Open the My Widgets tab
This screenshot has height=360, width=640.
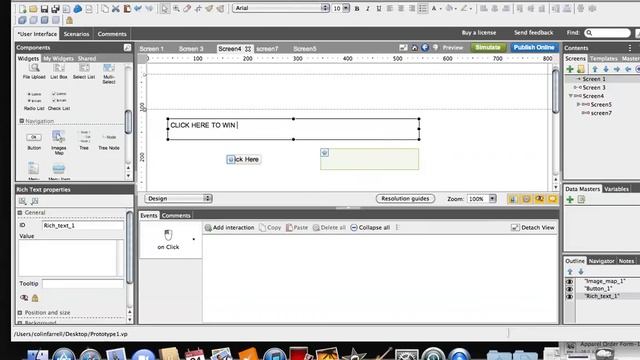tap(58, 58)
